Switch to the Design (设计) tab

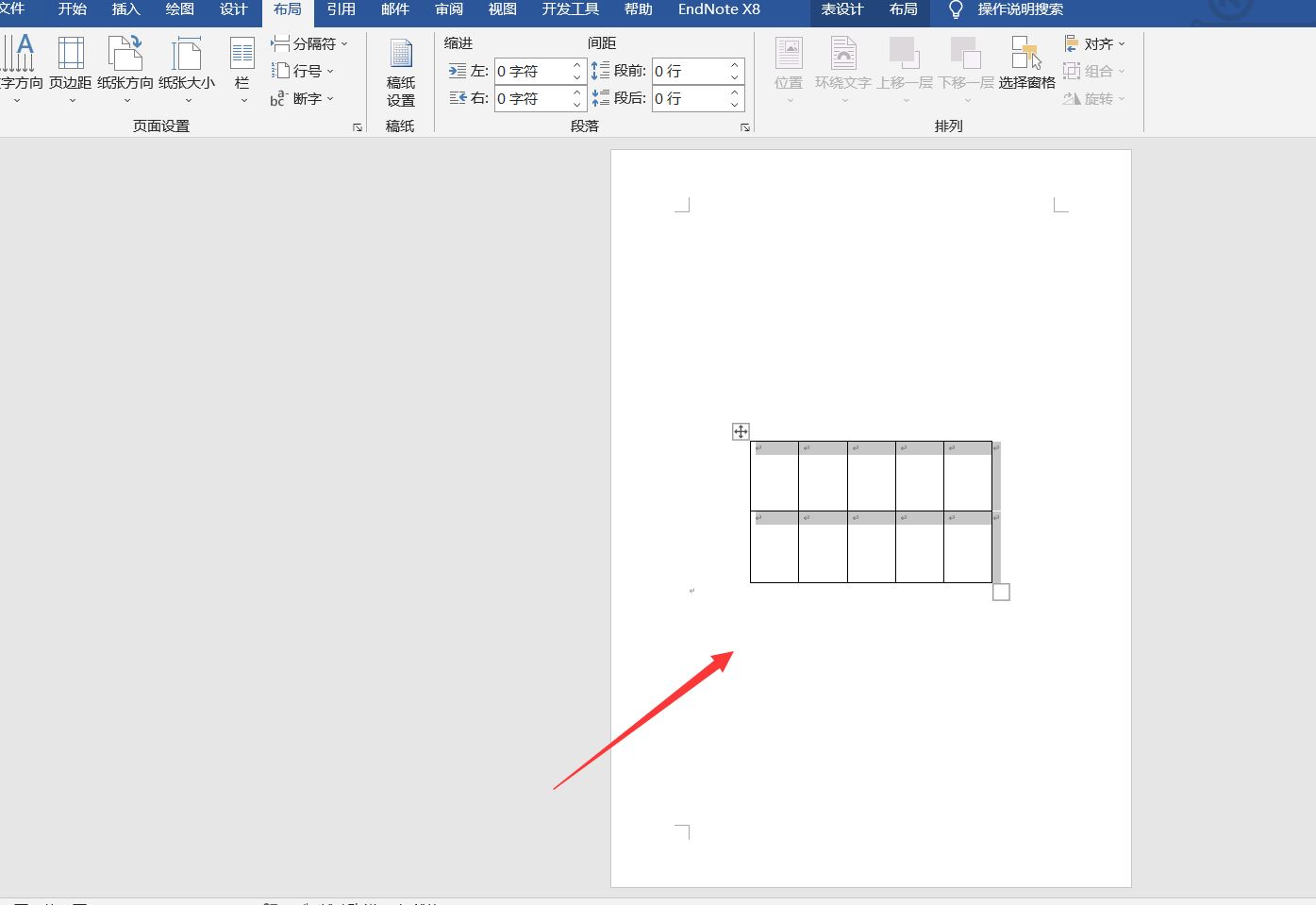click(233, 9)
